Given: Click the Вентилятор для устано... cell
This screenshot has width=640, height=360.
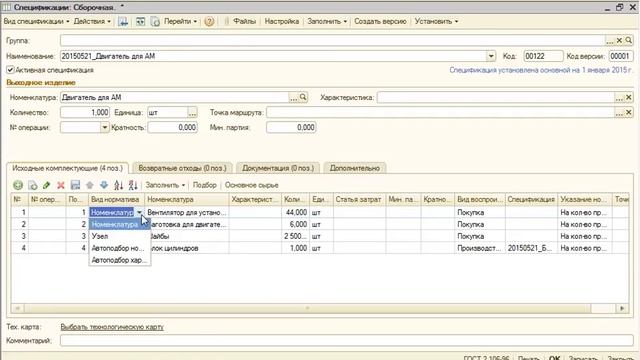Looking at the screenshot, I should point(187,212).
